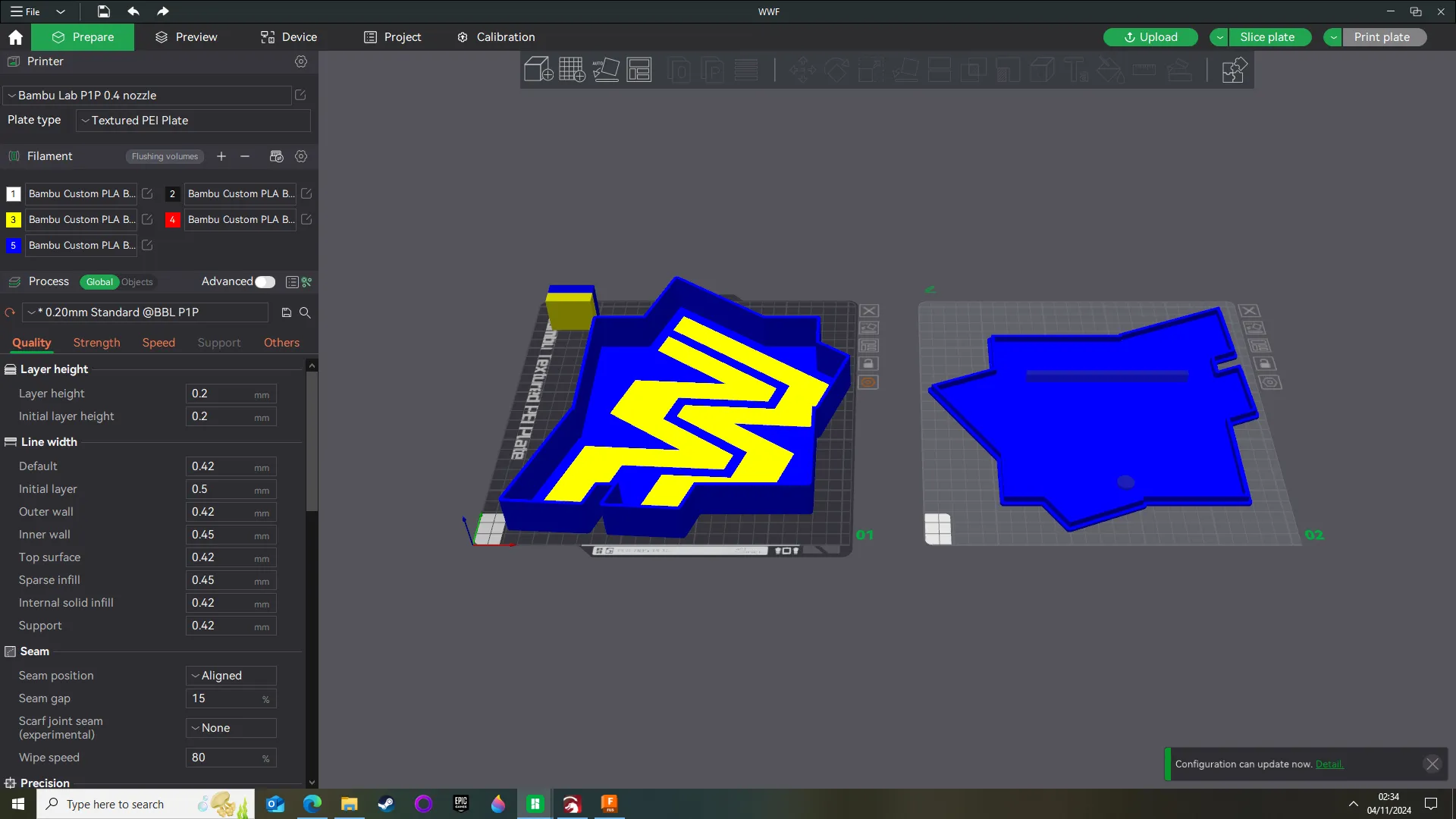Reset the modified process preset
Screen dimensions: 1456x819
(x=10, y=312)
